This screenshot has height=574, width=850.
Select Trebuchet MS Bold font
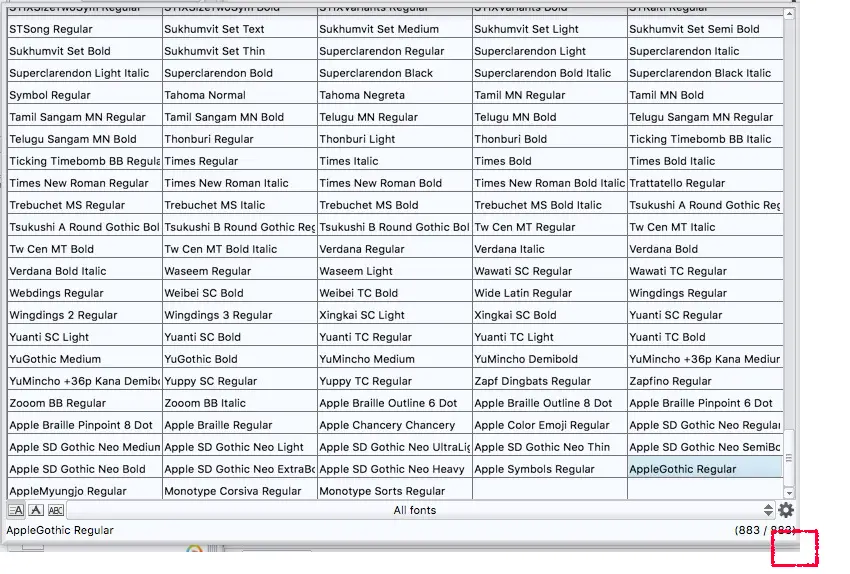(x=395, y=205)
